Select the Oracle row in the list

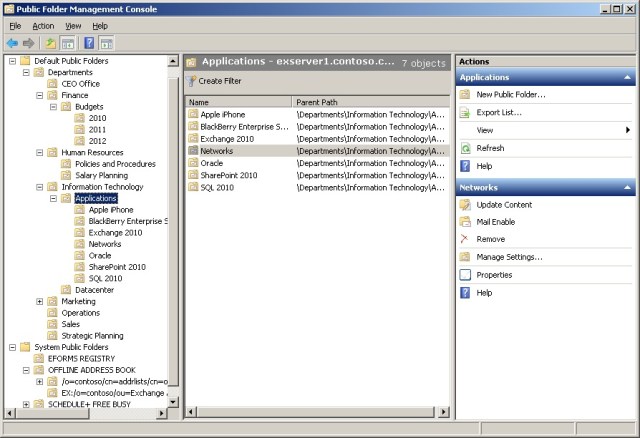(x=211, y=163)
